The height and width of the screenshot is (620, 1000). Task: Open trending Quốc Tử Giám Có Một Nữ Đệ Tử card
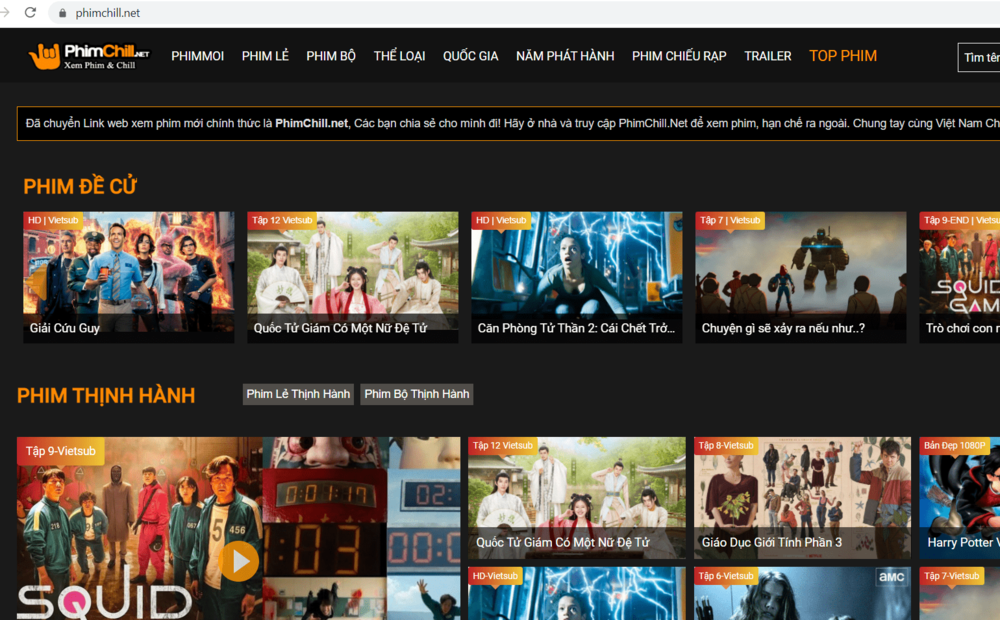point(577,498)
